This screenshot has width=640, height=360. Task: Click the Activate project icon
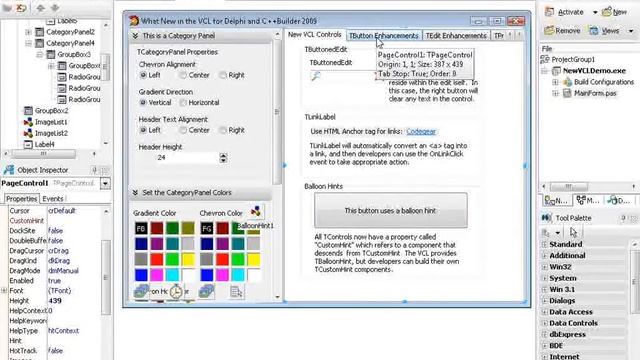(x=550, y=12)
